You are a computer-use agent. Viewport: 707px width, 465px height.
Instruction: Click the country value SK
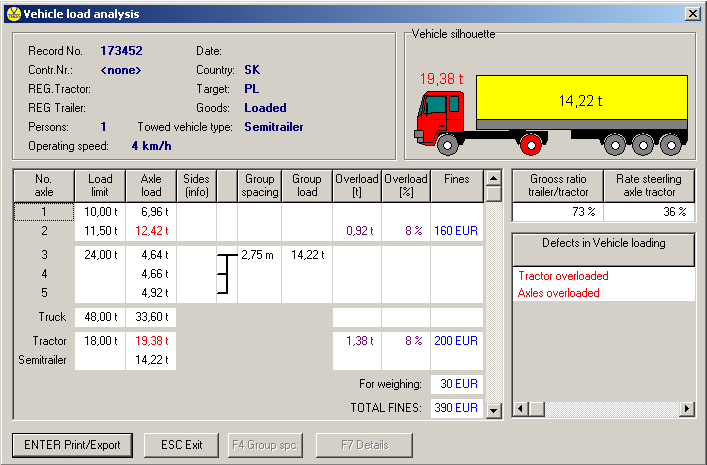click(252, 70)
